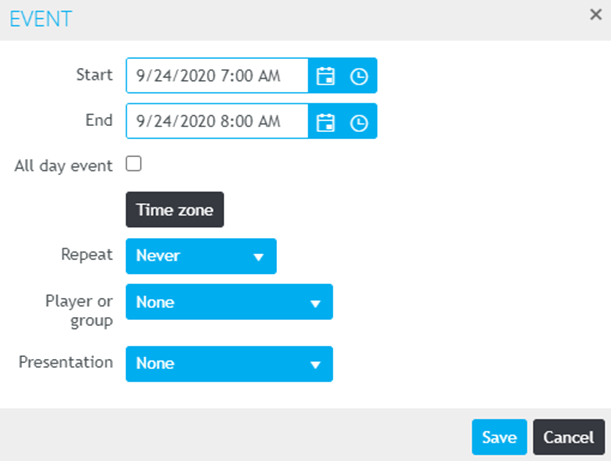Open the calendar picker for End date
The height and width of the screenshot is (461, 611).
click(325, 122)
